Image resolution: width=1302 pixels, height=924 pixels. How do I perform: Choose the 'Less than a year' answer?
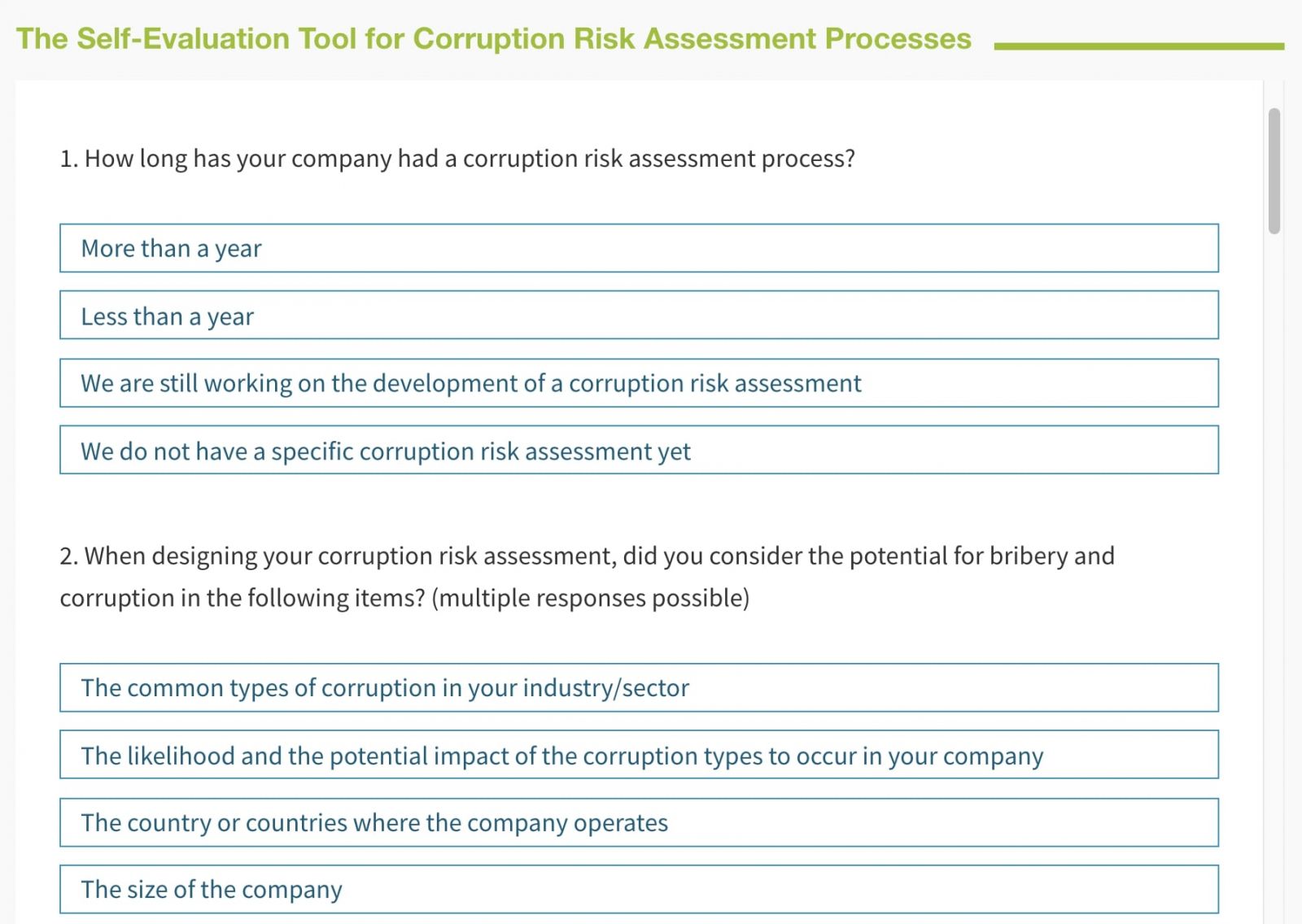click(639, 315)
